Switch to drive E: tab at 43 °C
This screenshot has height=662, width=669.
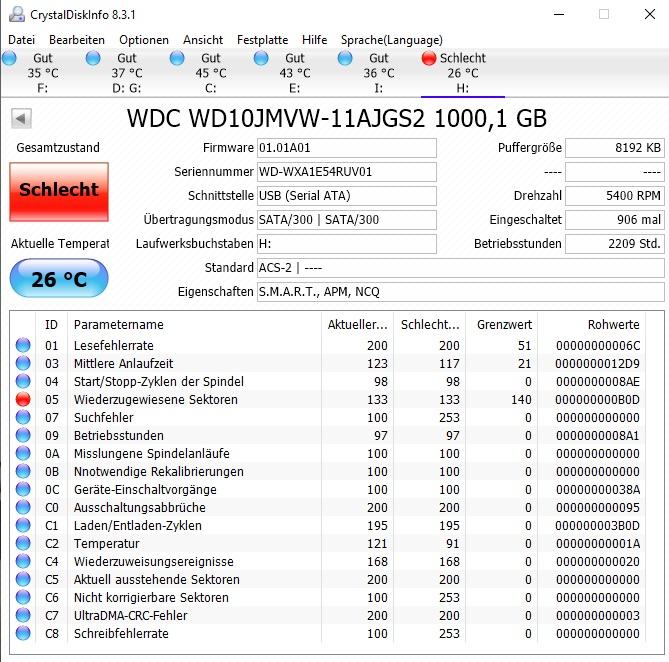click(x=295, y=73)
